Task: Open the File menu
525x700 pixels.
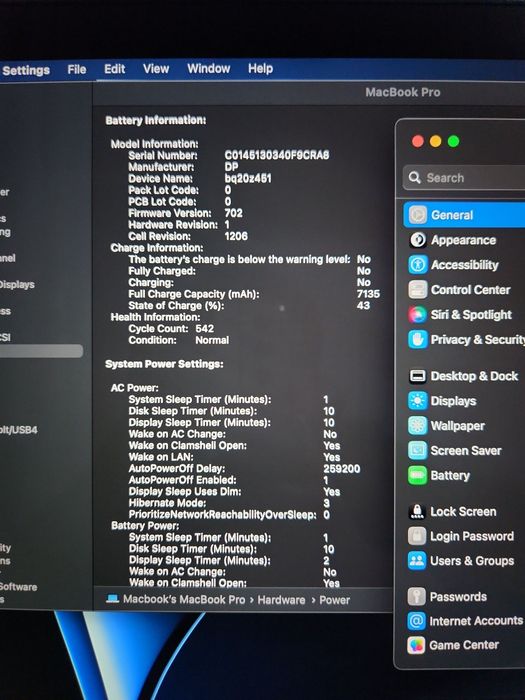Action: (77, 70)
